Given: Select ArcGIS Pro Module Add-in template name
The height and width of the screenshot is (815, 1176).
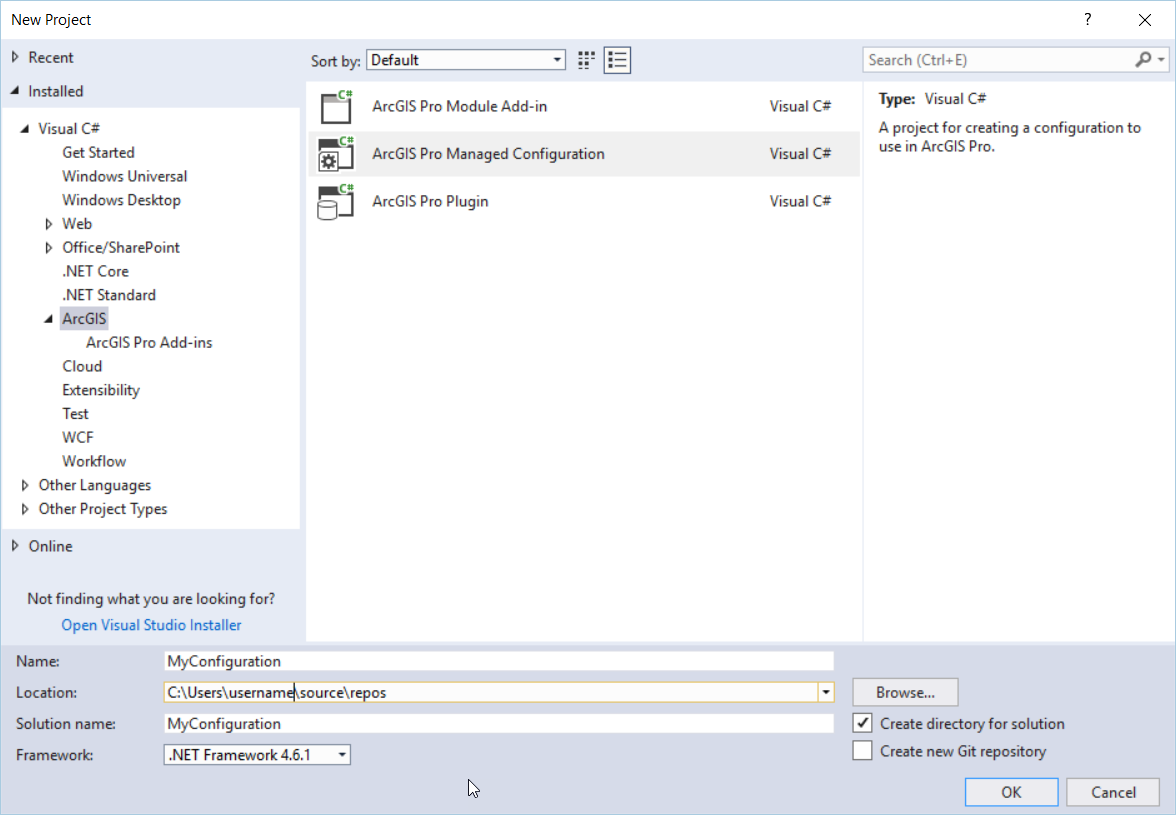Looking at the screenshot, I should click(x=460, y=106).
